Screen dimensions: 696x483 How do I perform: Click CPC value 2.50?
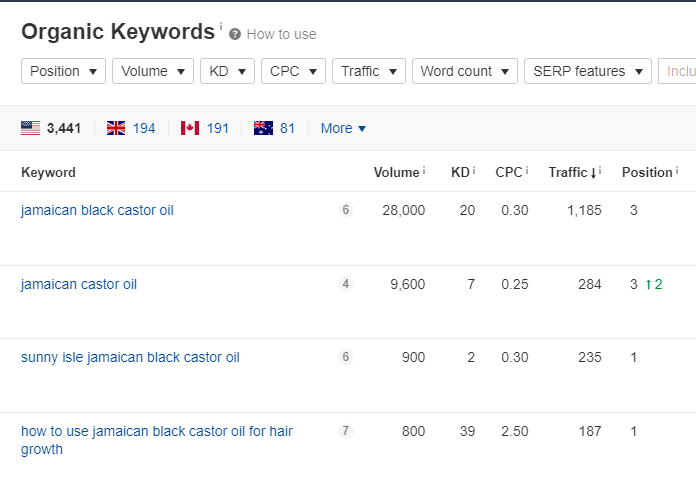pos(515,431)
